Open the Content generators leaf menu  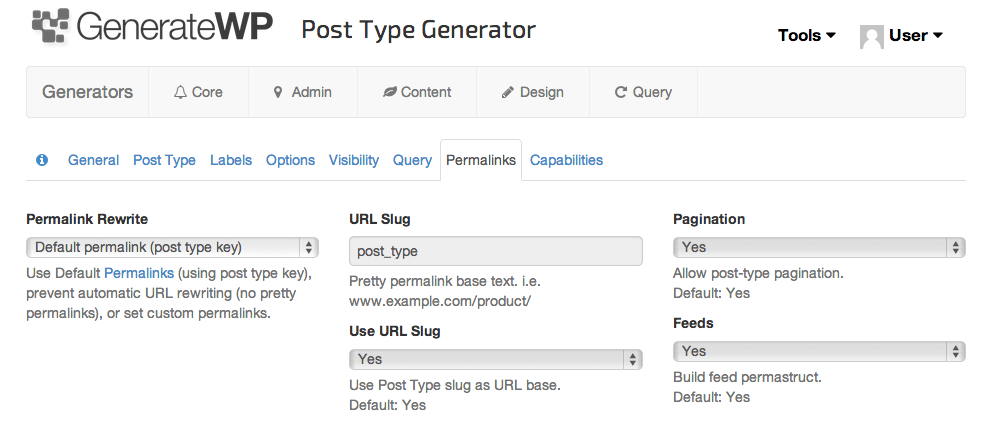click(417, 92)
